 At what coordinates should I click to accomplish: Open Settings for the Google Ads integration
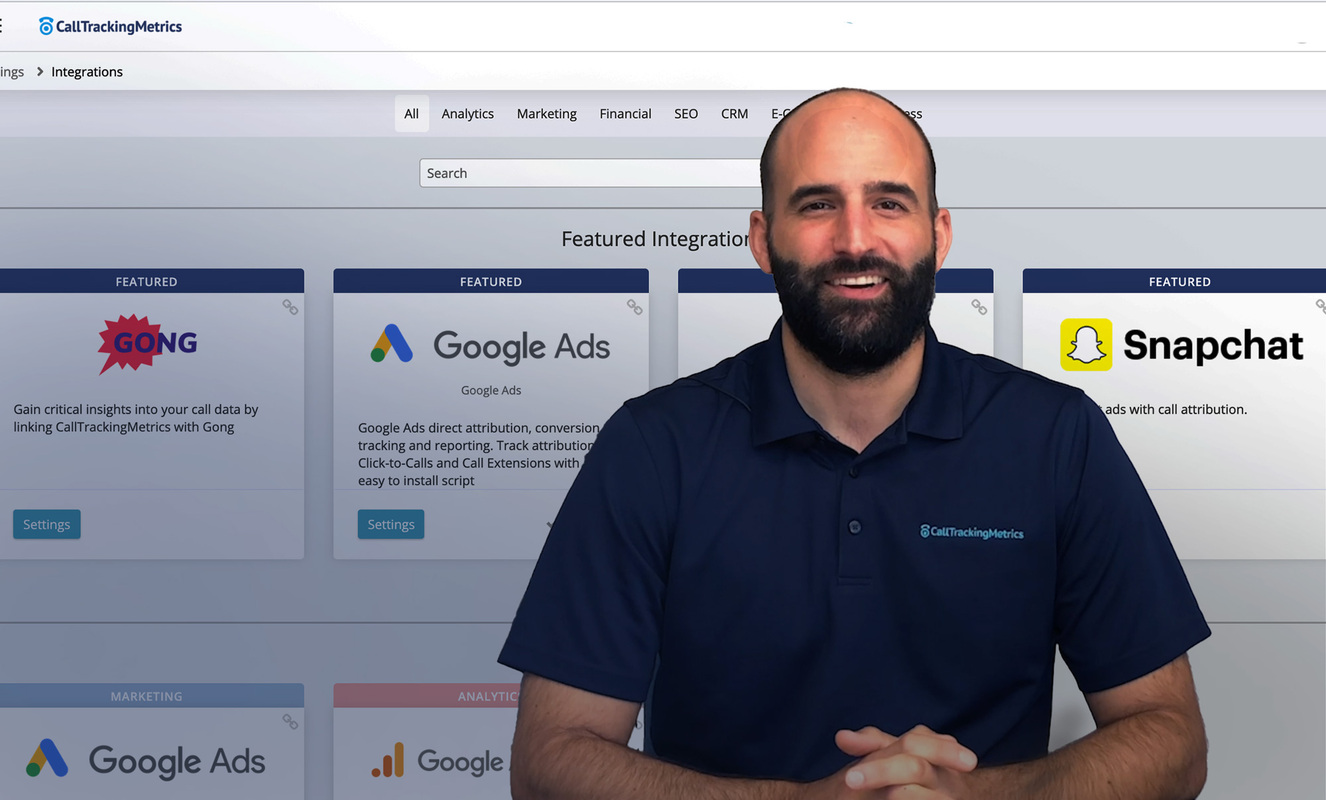click(390, 523)
